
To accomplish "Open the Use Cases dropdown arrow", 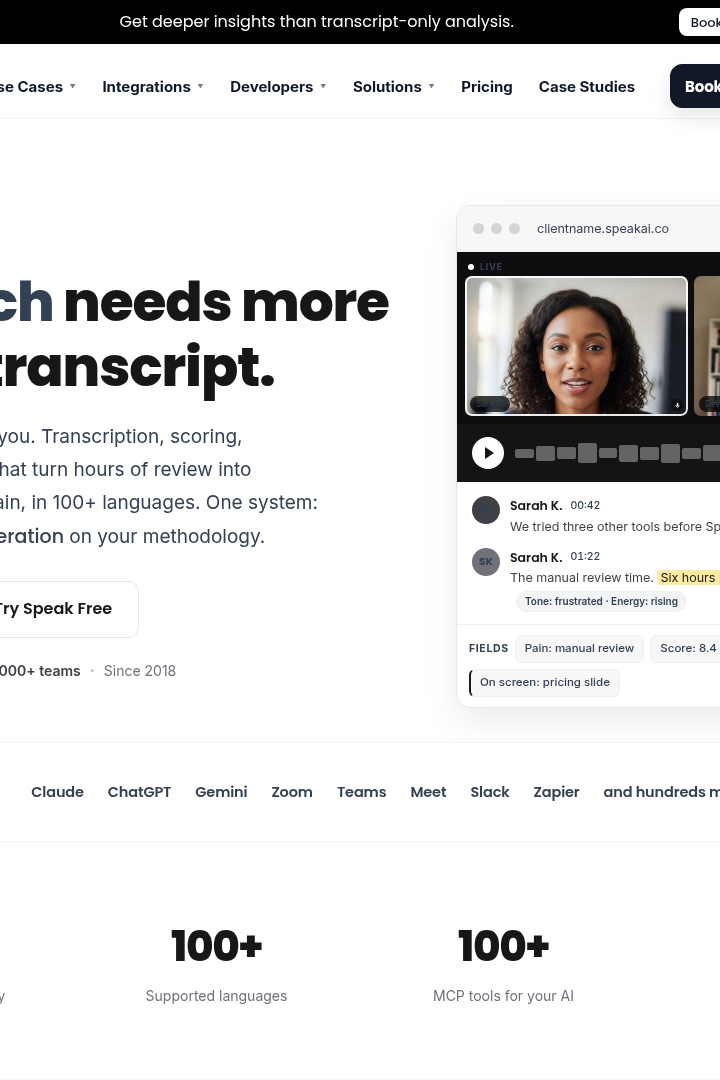I will [x=72, y=87].
